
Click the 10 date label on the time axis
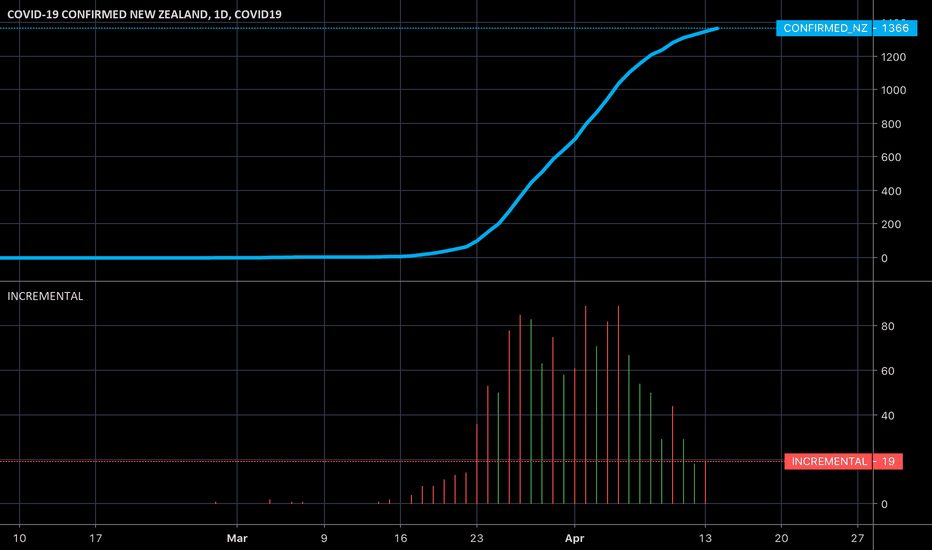20,538
